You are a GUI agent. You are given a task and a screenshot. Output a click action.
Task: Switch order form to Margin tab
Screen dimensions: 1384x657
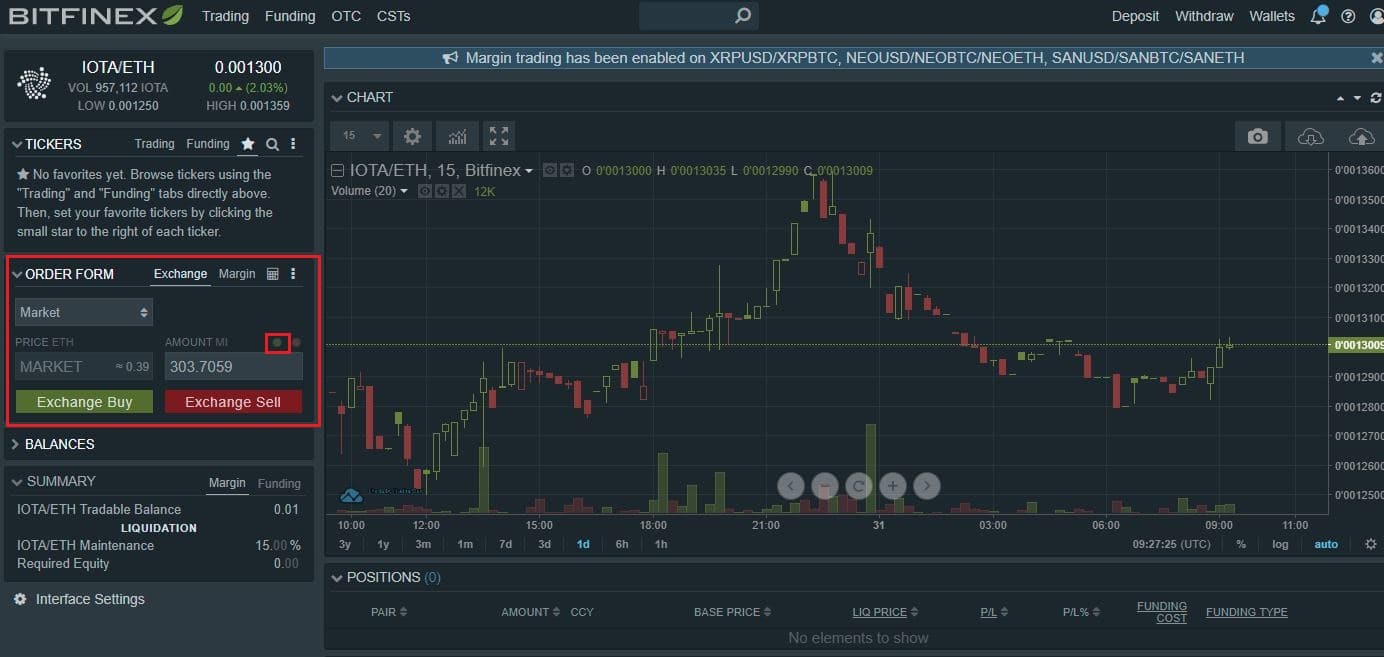[237, 274]
